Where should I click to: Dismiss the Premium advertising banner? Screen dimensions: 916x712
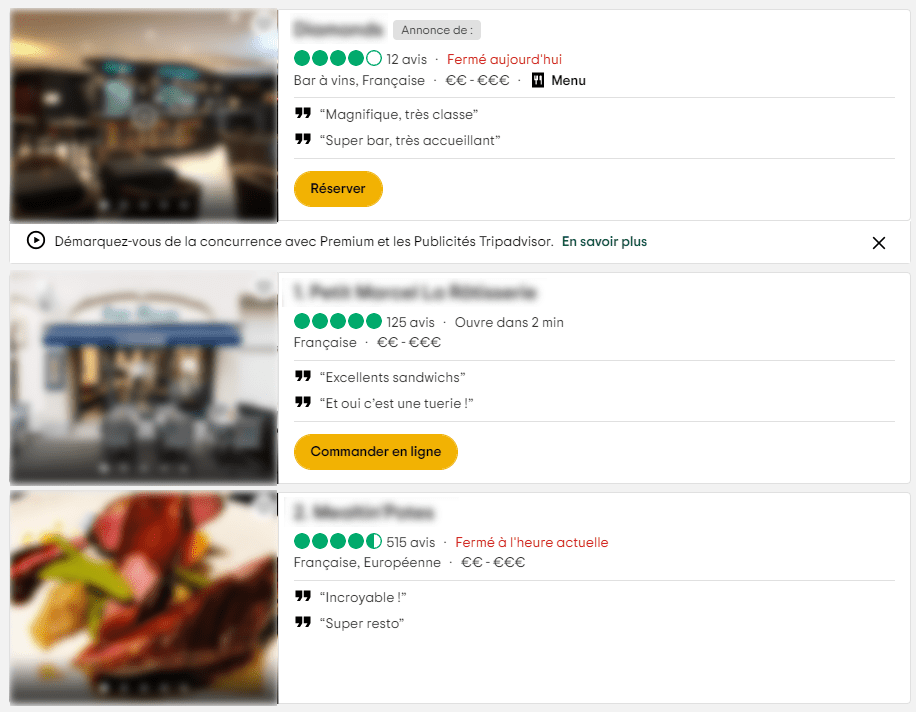879,242
